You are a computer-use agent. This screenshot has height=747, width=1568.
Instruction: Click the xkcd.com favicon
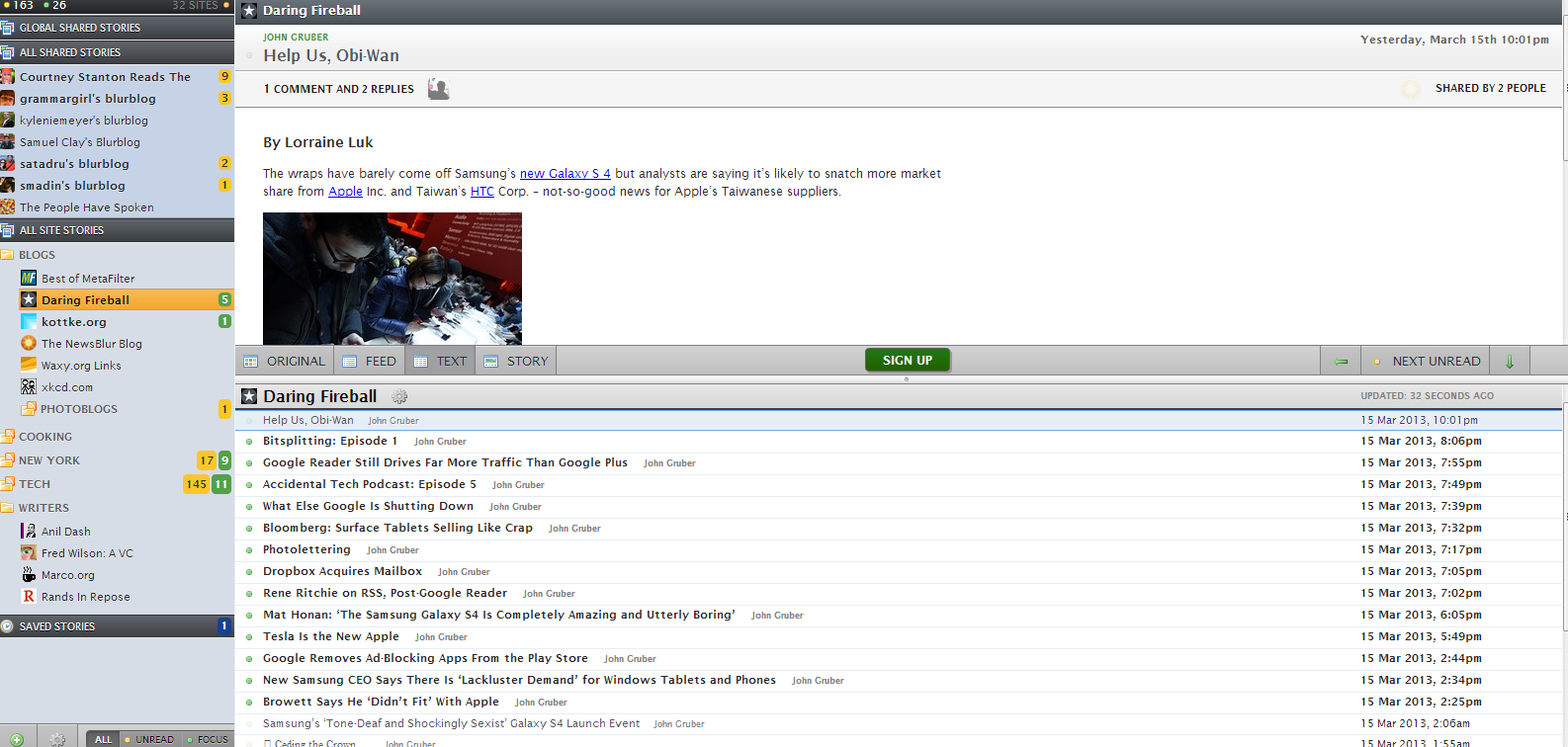tap(29, 386)
